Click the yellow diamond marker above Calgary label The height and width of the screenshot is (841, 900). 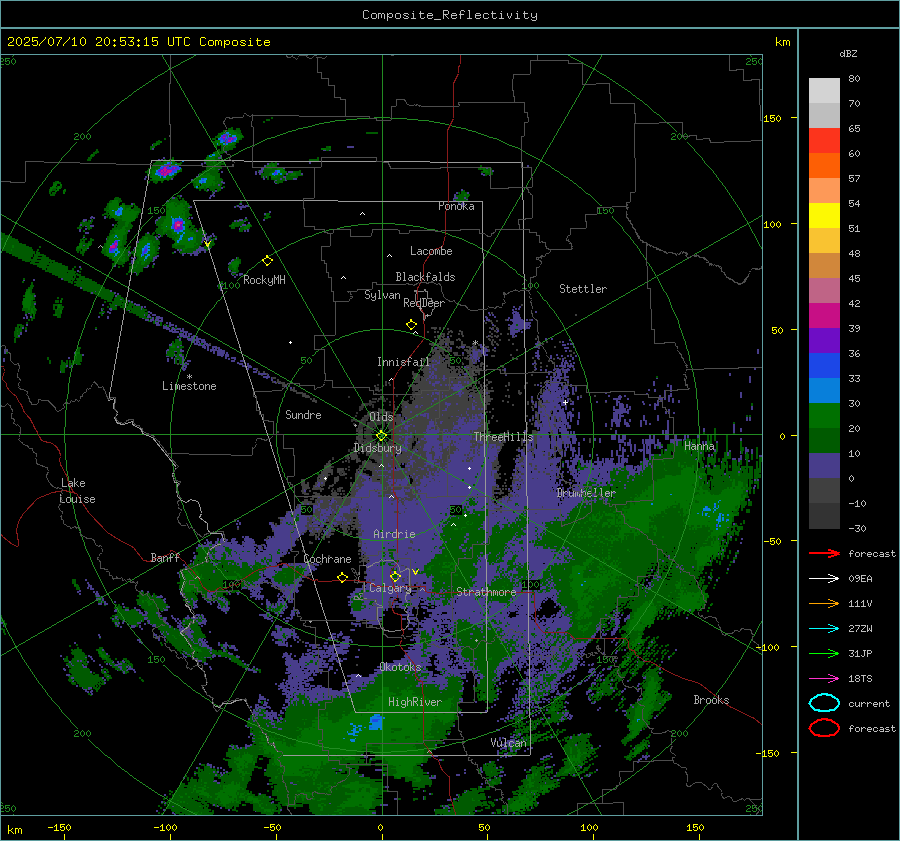click(x=395, y=576)
